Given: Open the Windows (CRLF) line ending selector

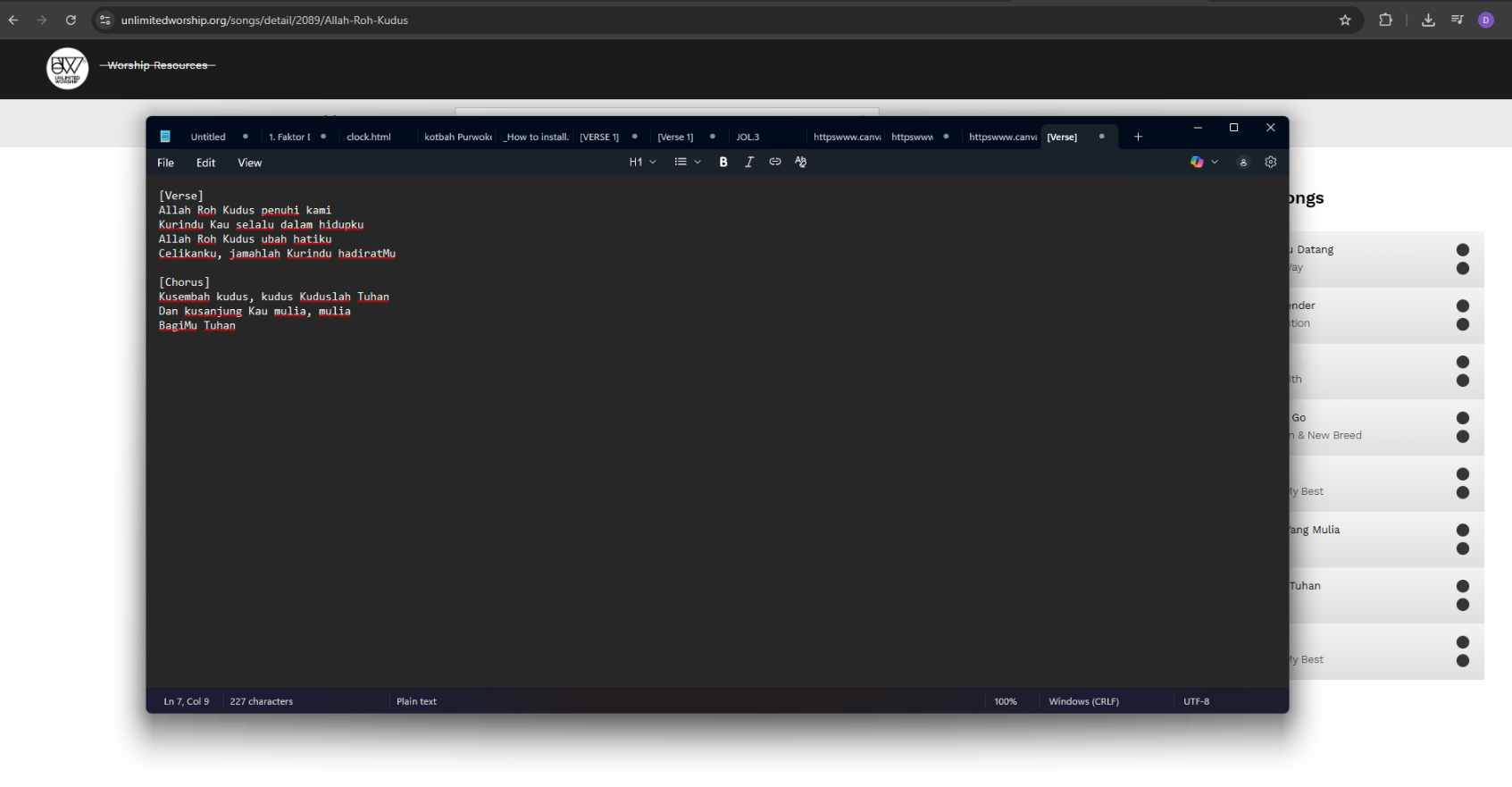Looking at the screenshot, I should (x=1083, y=701).
